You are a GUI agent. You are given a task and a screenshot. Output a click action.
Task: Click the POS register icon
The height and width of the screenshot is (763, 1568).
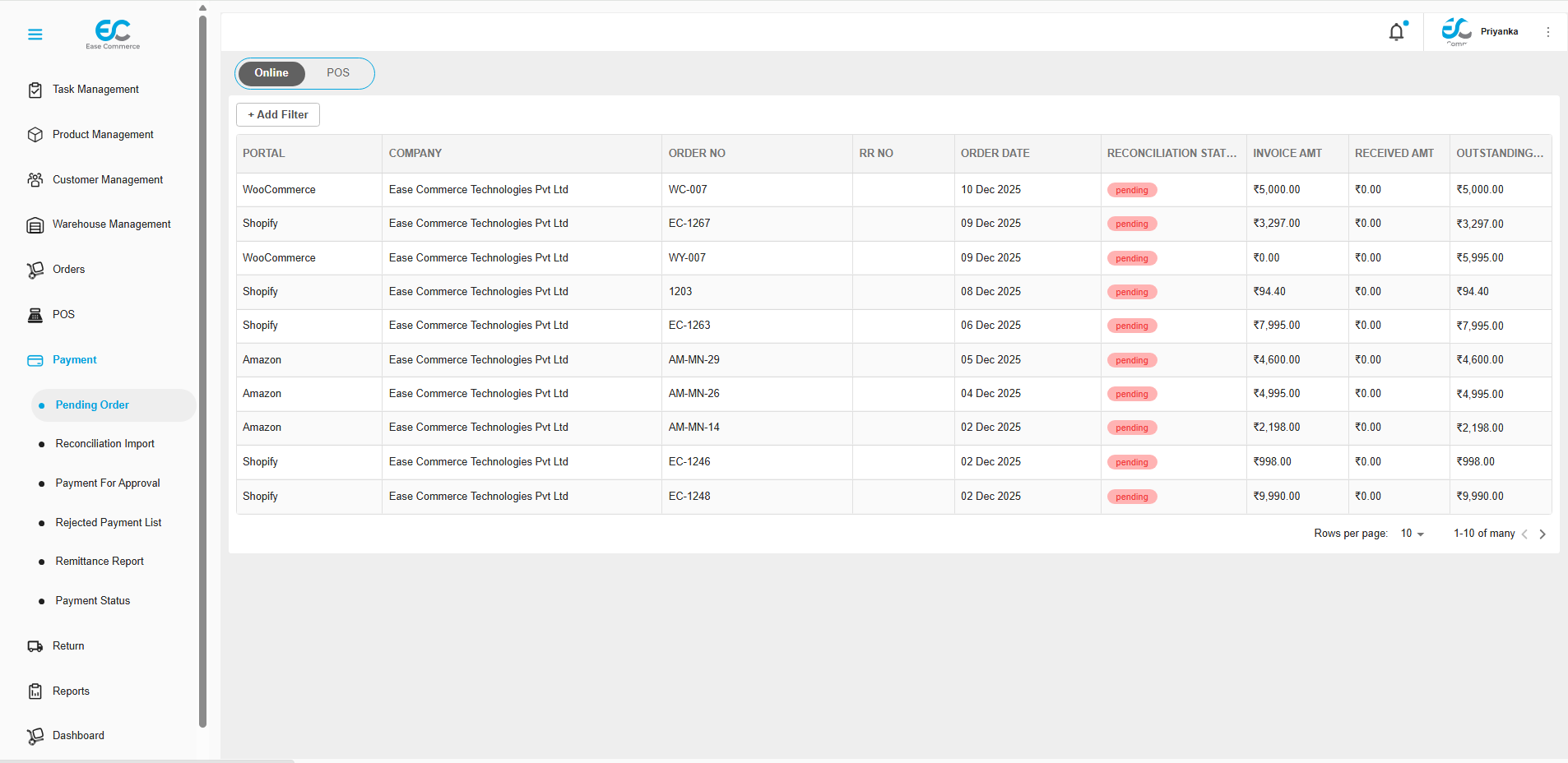(35, 315)
